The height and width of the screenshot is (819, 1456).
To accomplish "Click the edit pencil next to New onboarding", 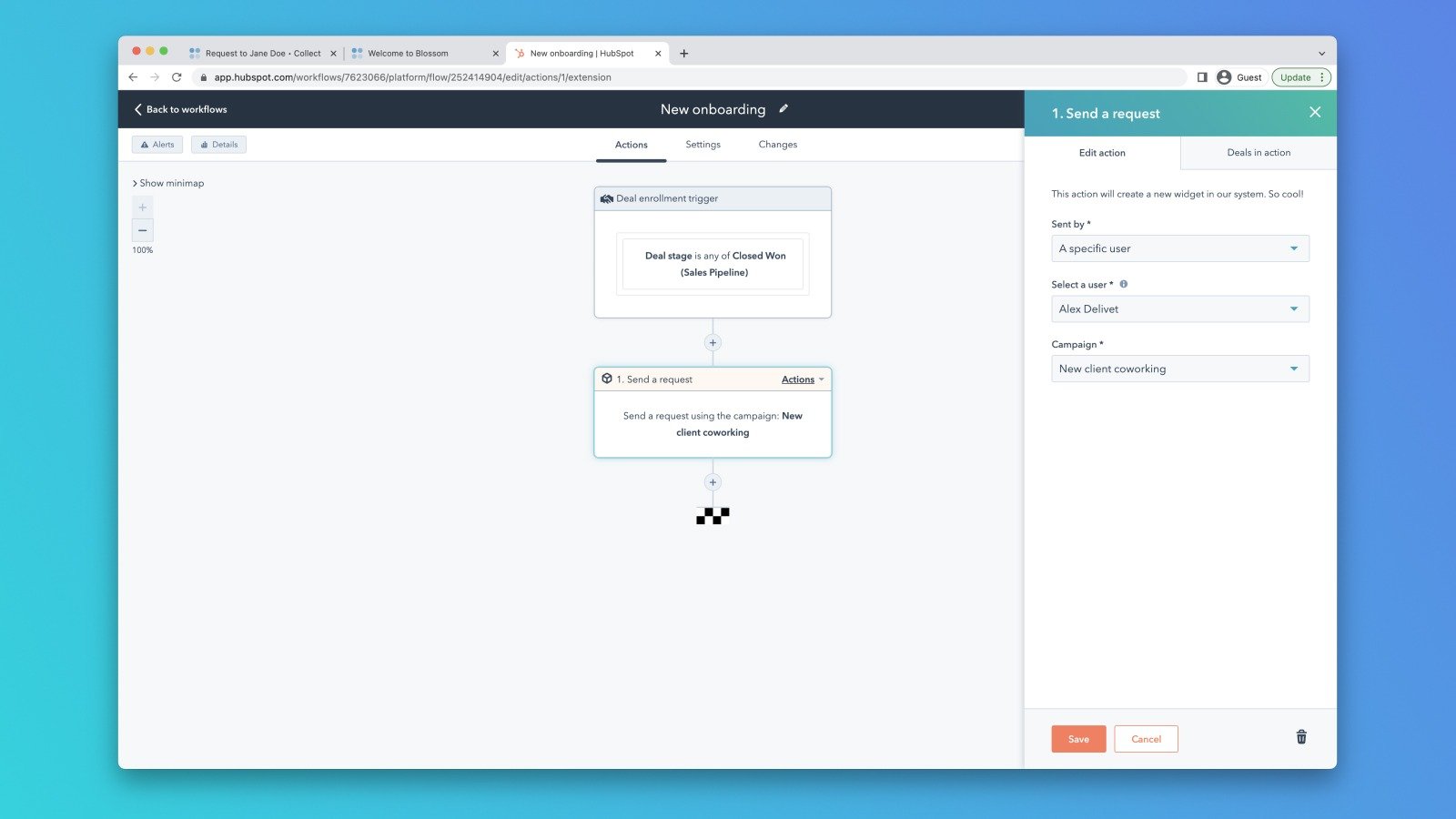I will point(784,108).
